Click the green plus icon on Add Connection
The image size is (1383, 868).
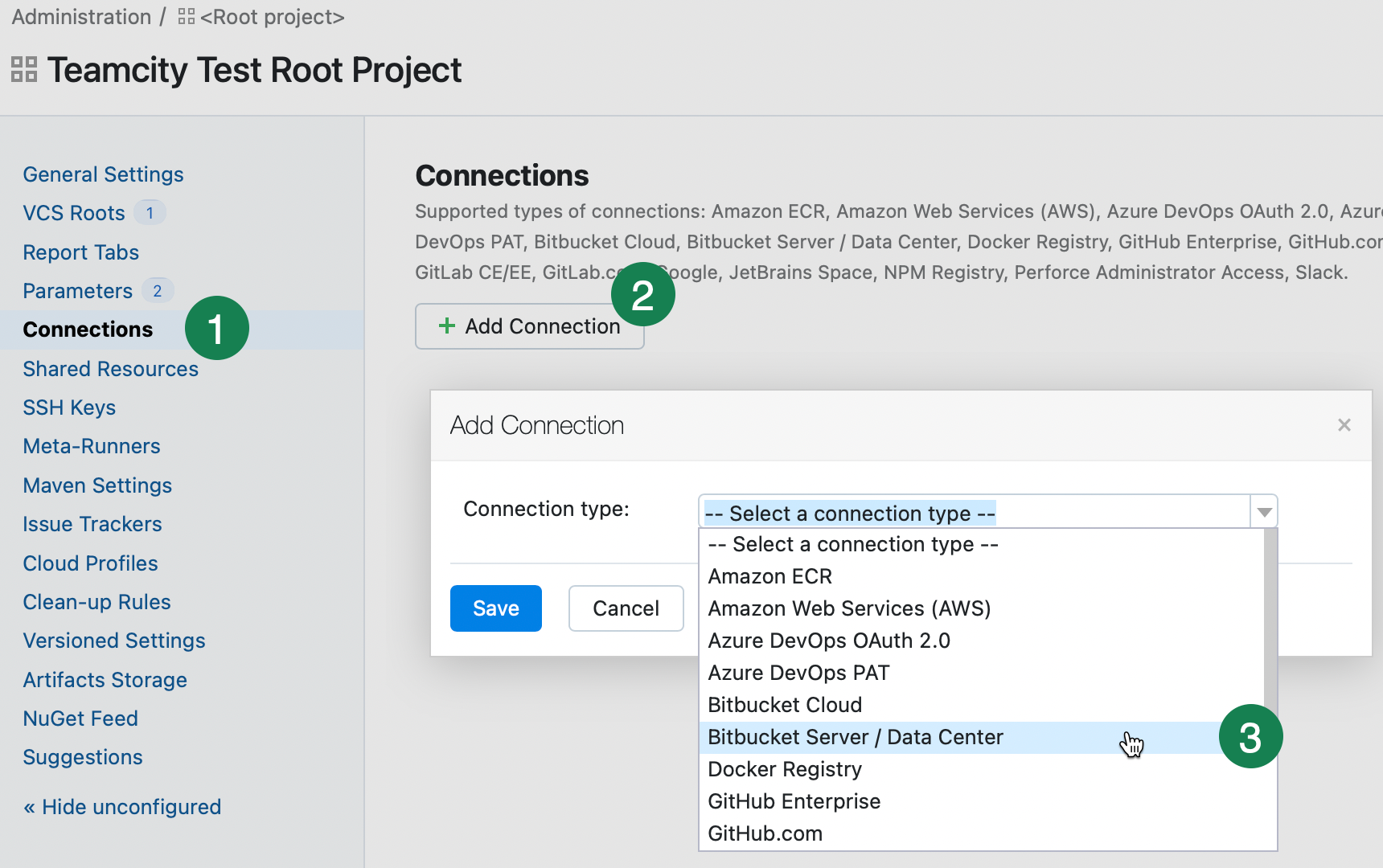tap(446, 326)
